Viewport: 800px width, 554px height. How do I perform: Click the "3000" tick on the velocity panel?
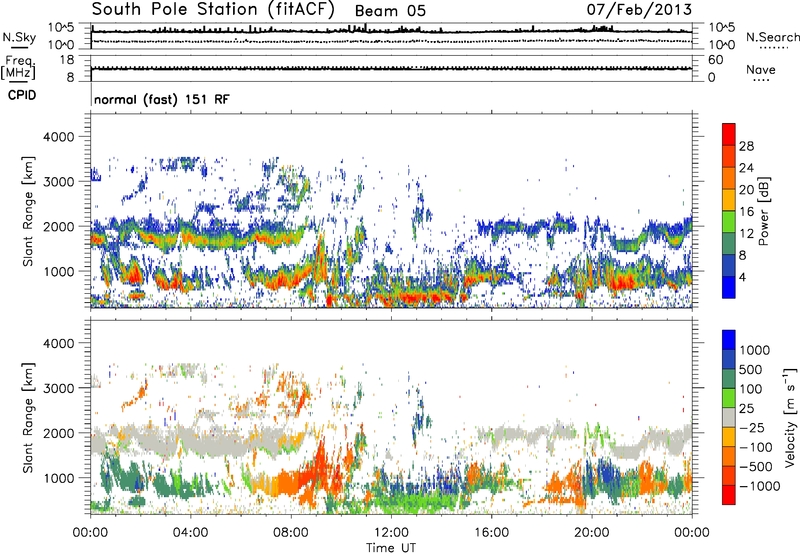click(x=58, y=388)
